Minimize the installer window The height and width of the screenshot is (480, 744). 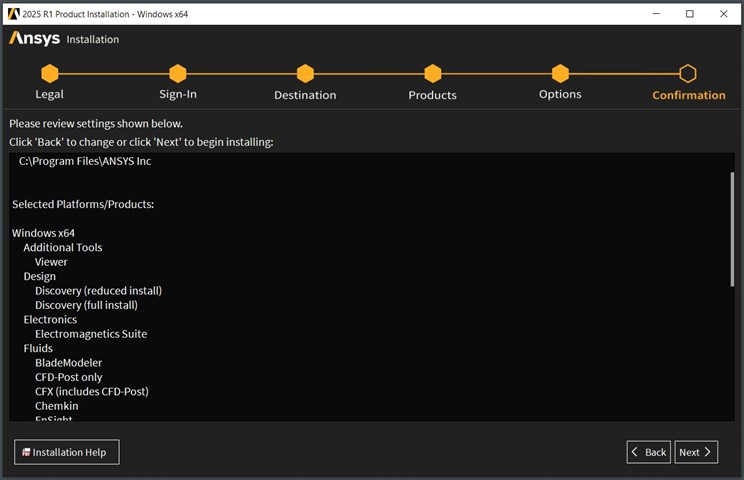click(656, 14)
